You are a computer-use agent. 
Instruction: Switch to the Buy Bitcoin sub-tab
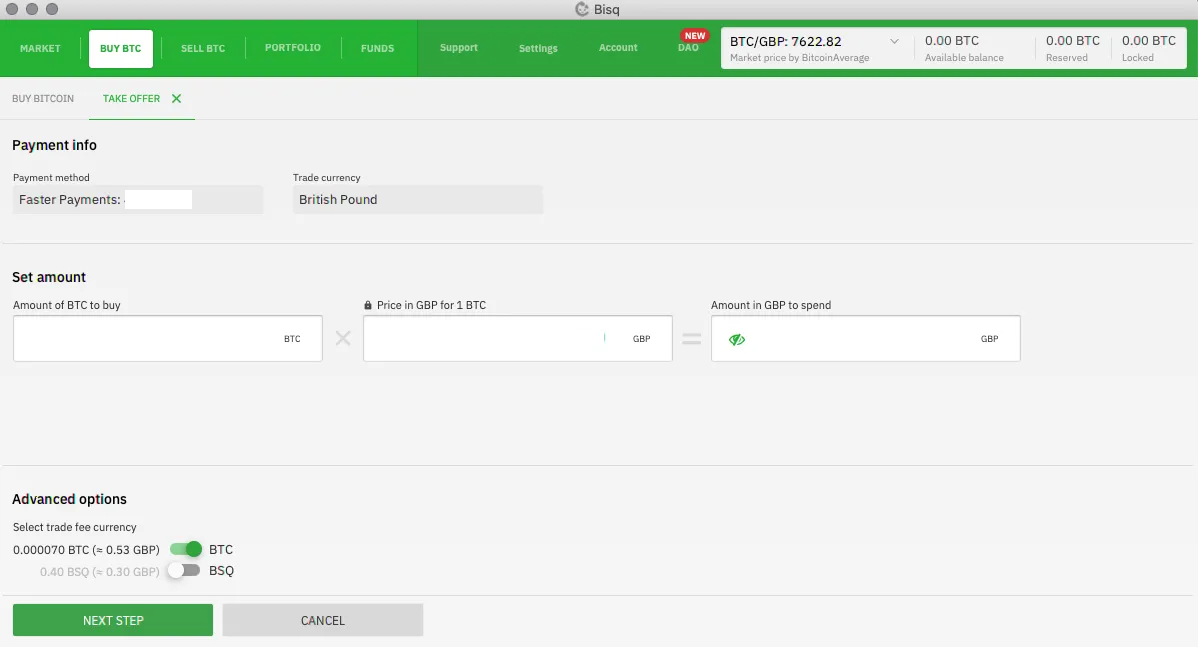point(43,99)
